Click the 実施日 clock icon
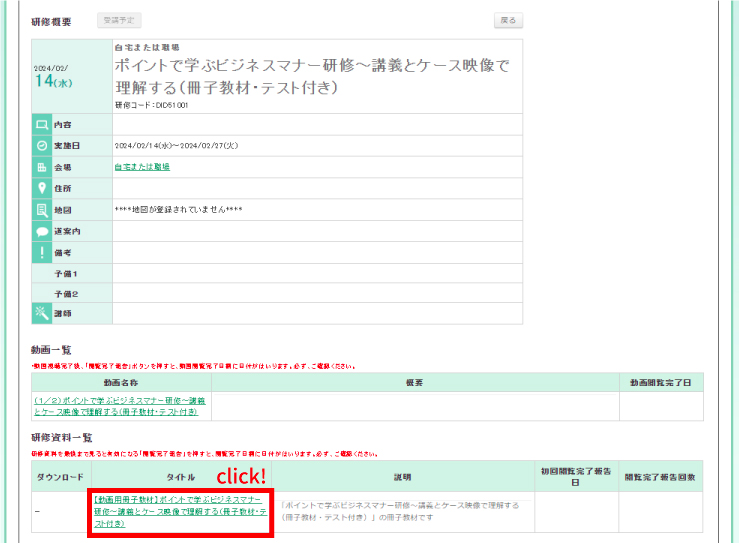Viewport: 739px width, 543px height. 42,146
